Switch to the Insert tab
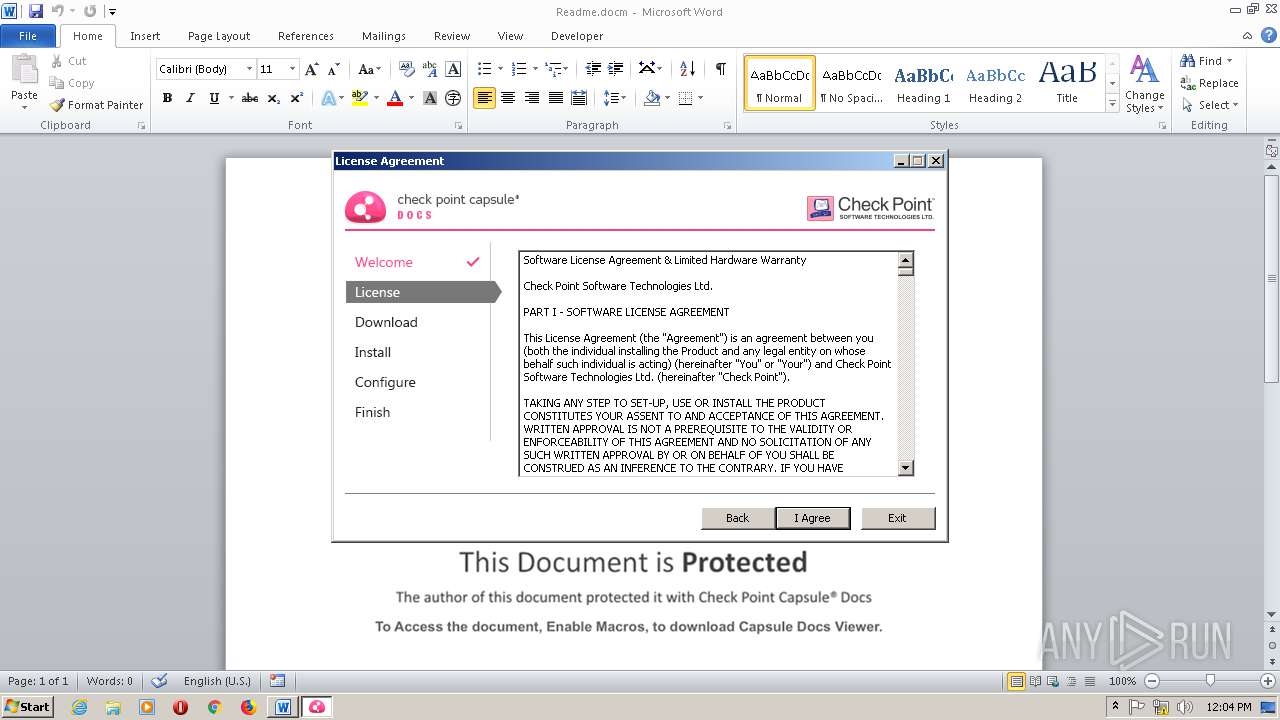 point(145,36)
